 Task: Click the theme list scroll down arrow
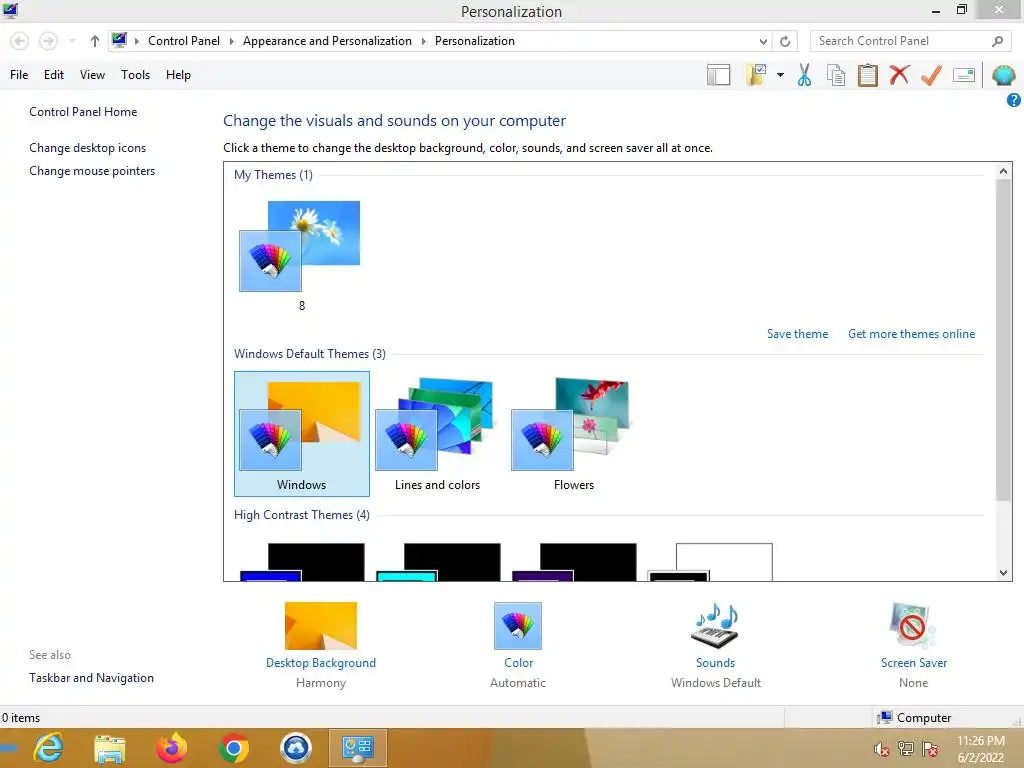[x=1003, y=573]
